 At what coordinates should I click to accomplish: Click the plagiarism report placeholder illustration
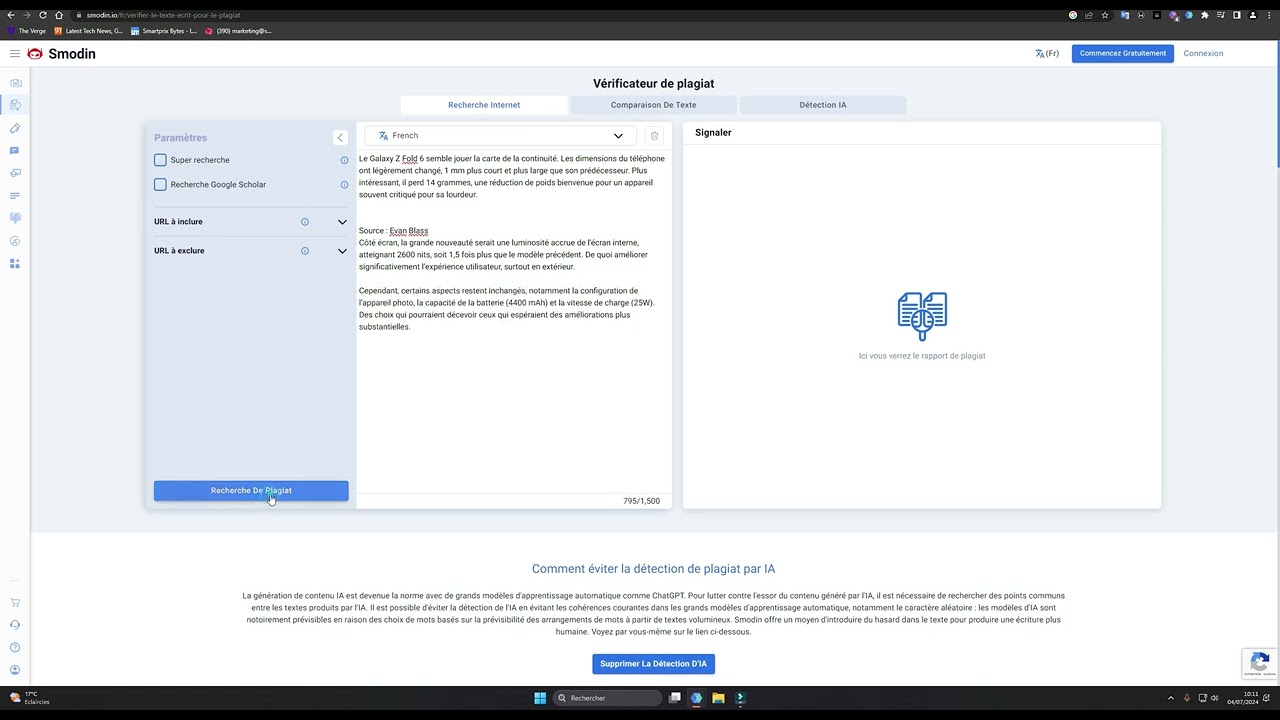coord(922,316)
